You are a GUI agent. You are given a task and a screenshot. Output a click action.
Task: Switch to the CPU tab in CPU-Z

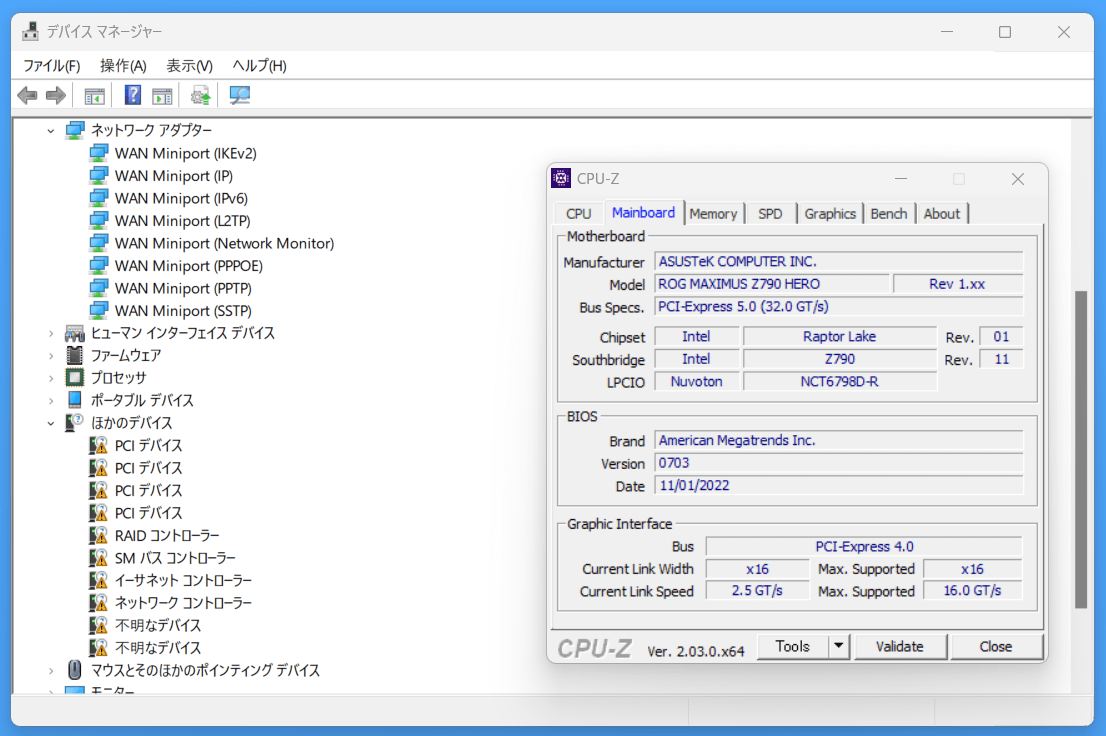pos(578,214)
